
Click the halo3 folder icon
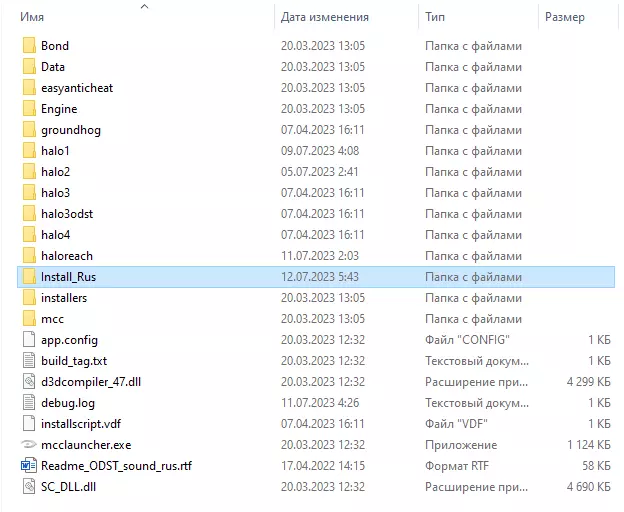[x=29, y=193]
